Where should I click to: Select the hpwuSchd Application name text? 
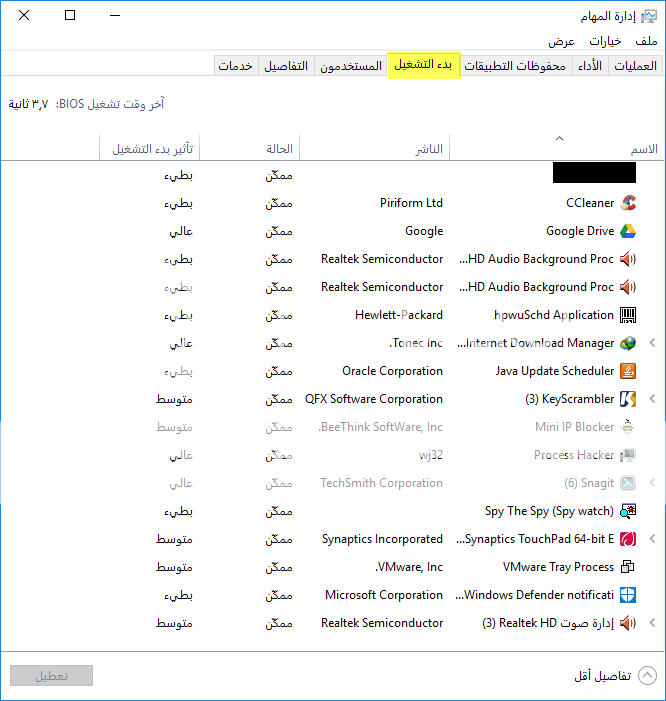pos(554,315)
